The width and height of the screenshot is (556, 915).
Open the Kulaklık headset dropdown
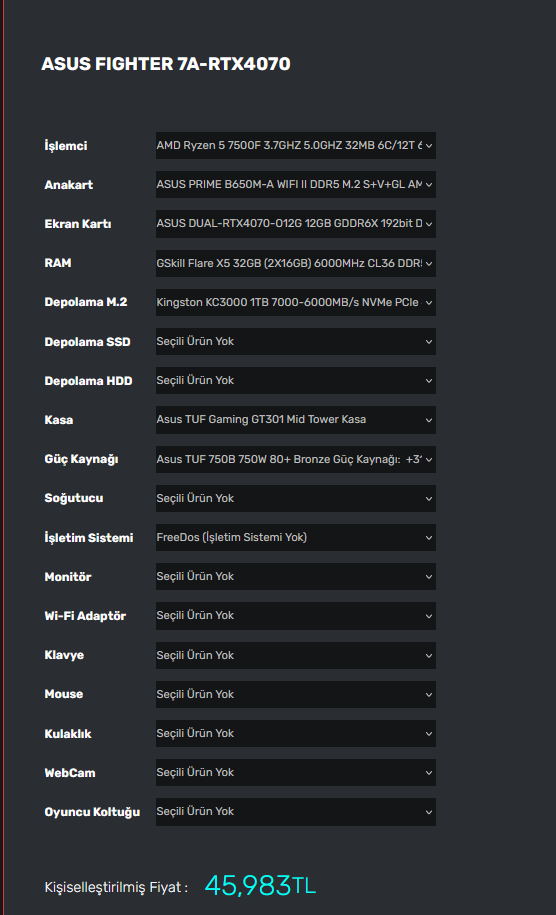coord(295,734)
